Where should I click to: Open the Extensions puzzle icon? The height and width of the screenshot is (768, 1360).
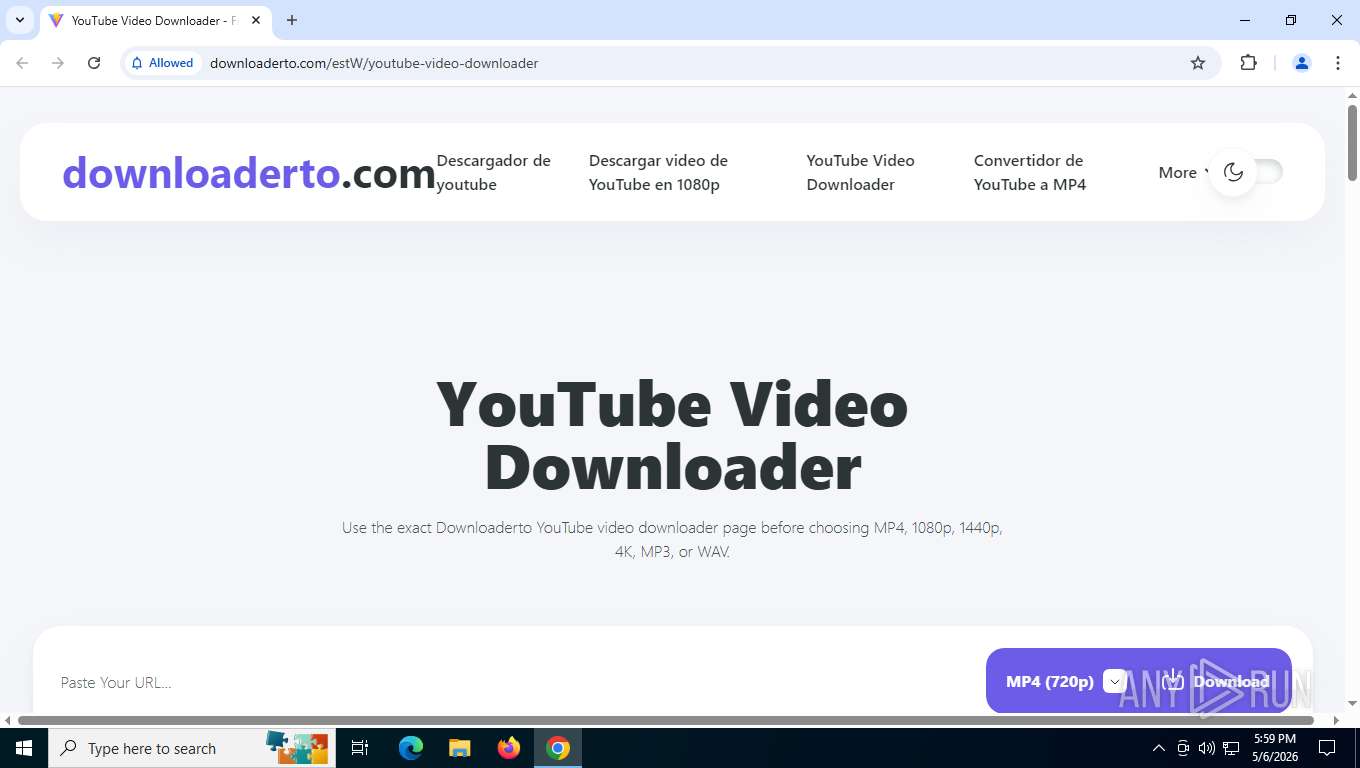1248,63
